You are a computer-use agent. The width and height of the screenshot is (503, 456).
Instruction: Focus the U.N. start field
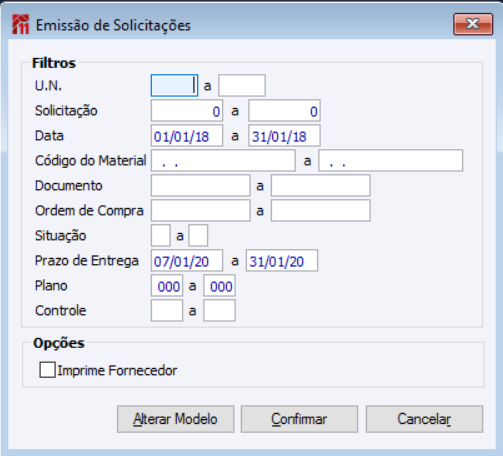pos(174,86)
